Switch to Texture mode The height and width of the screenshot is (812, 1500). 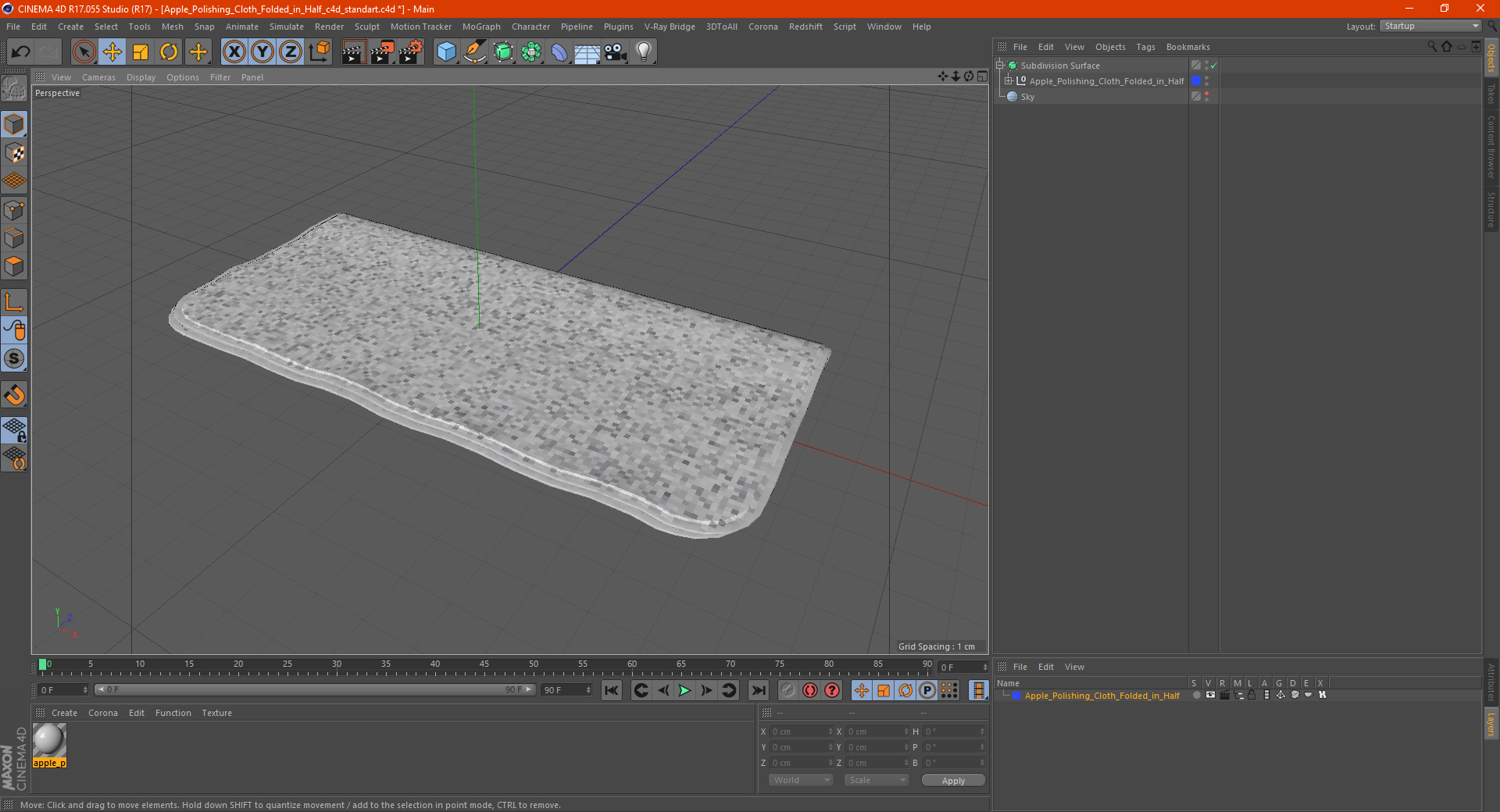pyautogui.click(x=14, y=153)
